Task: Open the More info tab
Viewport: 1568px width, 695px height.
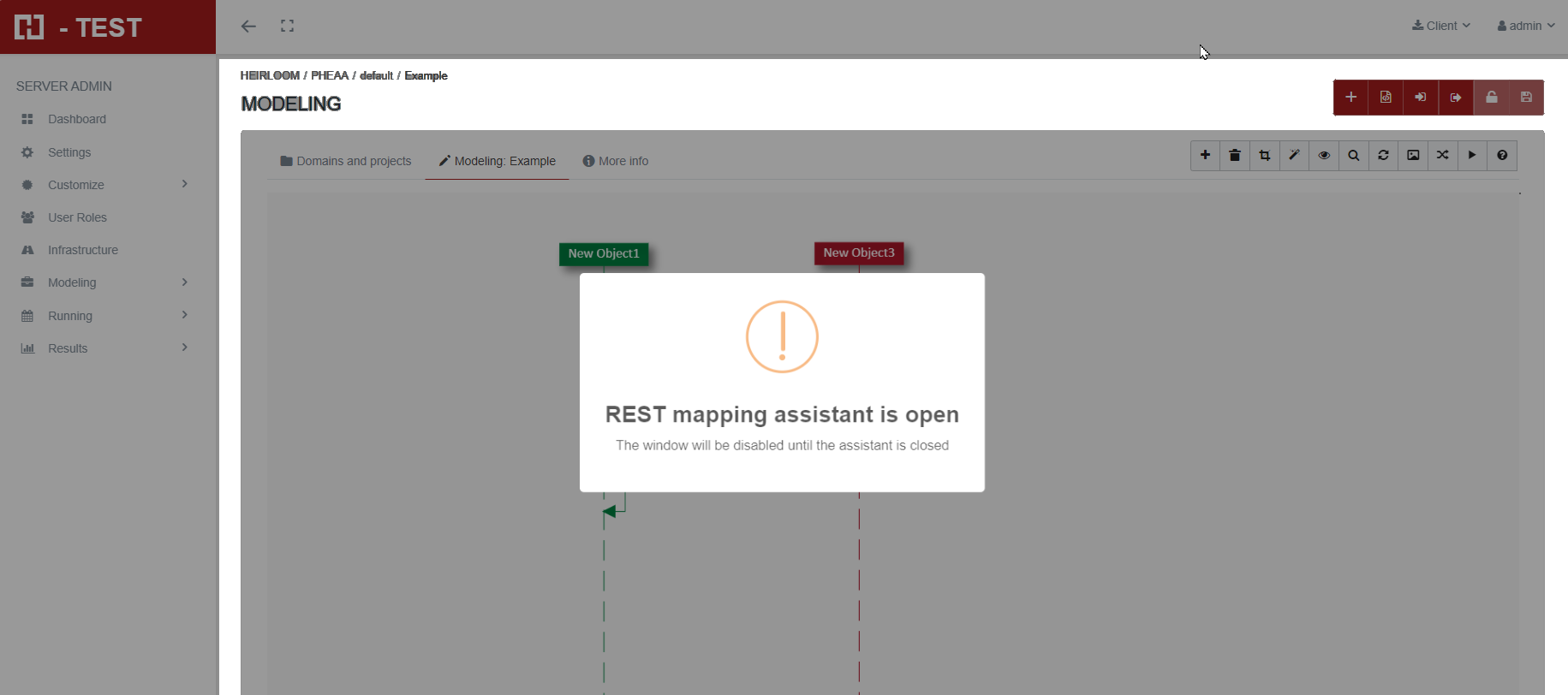Action: [x=616, y=161]
